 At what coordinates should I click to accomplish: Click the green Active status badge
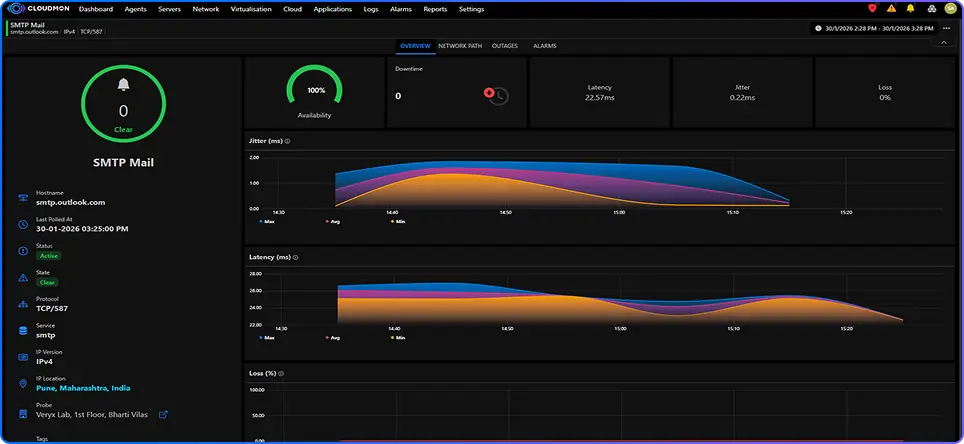click(x=49, y=256)
